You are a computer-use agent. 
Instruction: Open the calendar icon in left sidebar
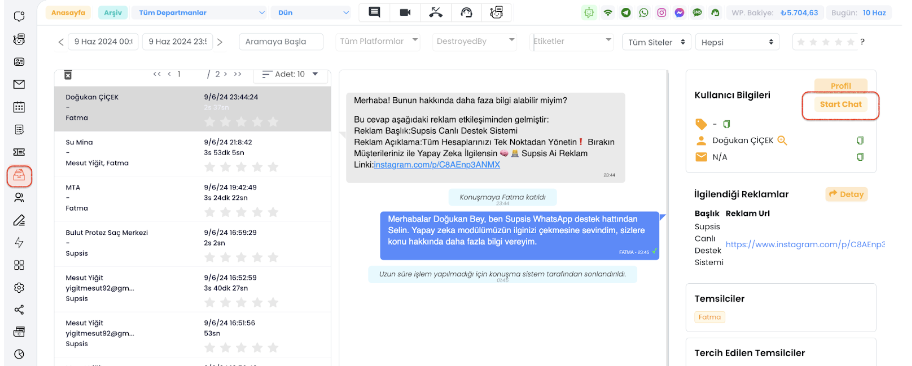19,107
